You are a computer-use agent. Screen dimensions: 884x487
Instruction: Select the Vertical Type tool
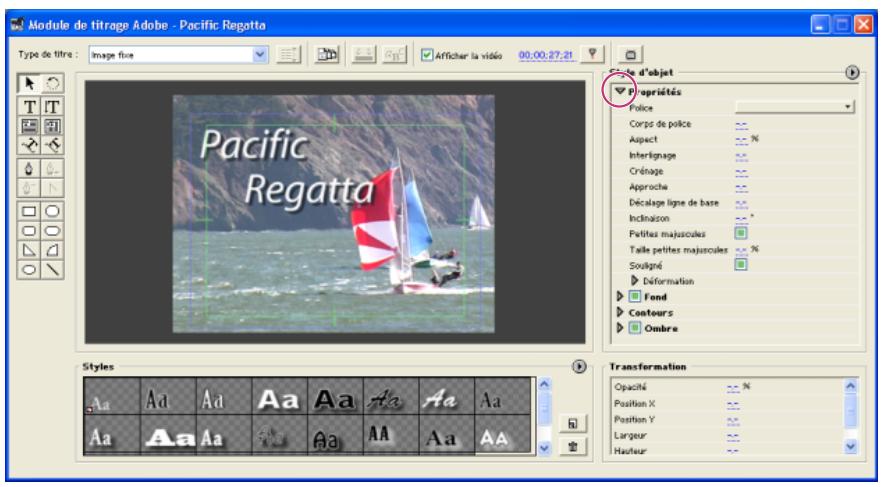tap(52, 107)
